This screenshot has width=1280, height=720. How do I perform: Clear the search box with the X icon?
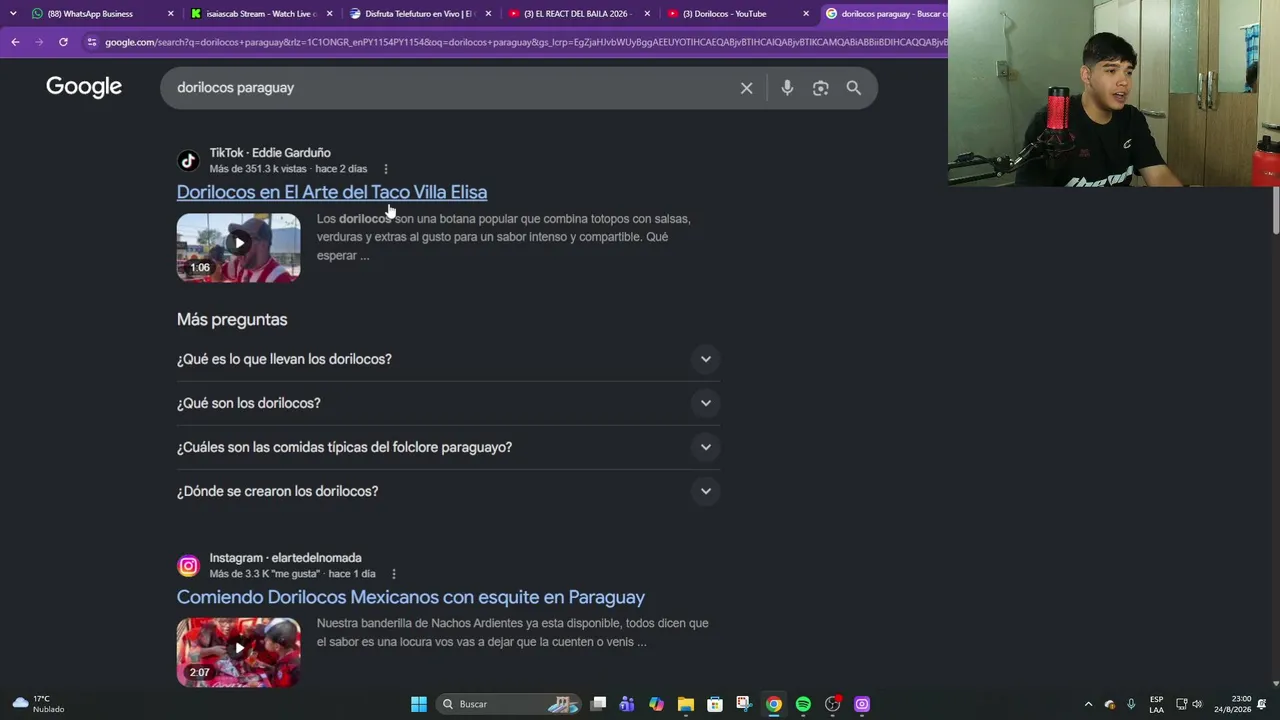pos(746,88)
